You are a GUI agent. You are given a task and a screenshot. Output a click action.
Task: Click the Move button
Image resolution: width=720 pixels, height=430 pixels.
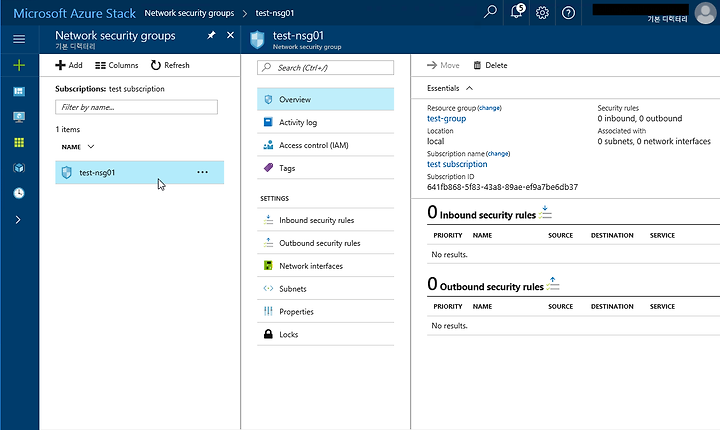point(443,65)
